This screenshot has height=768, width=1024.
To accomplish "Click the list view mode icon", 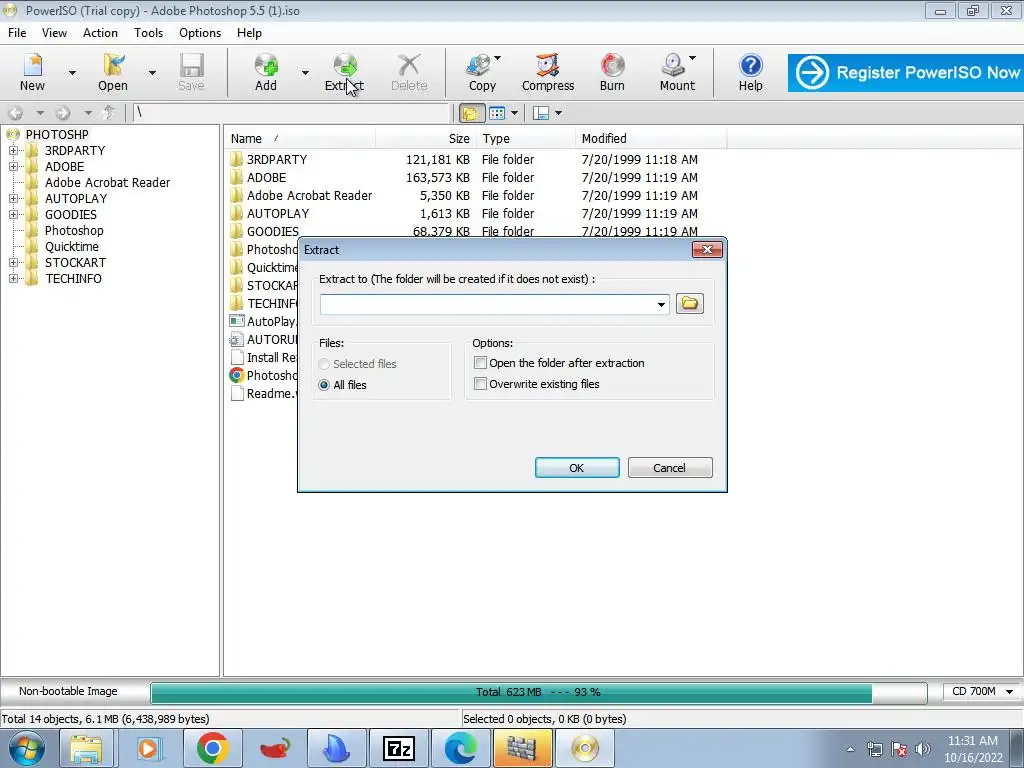I will pos(497,114).
